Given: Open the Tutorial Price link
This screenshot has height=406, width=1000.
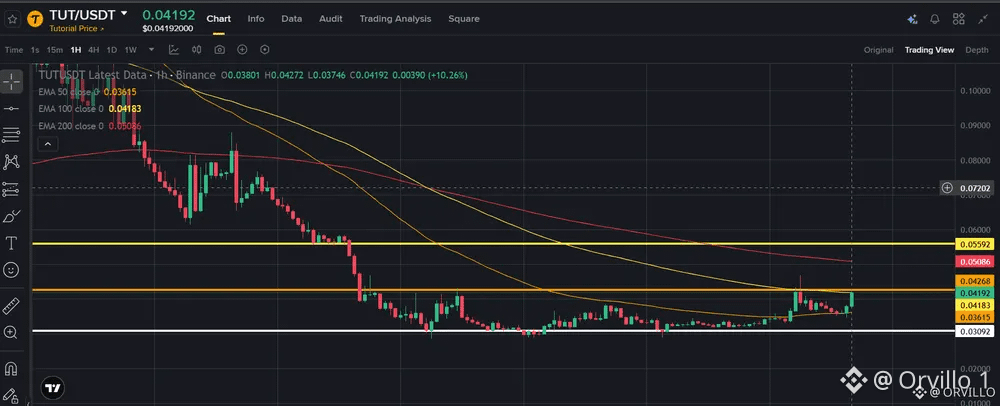Looking at the screenshot, I should 76,29.
